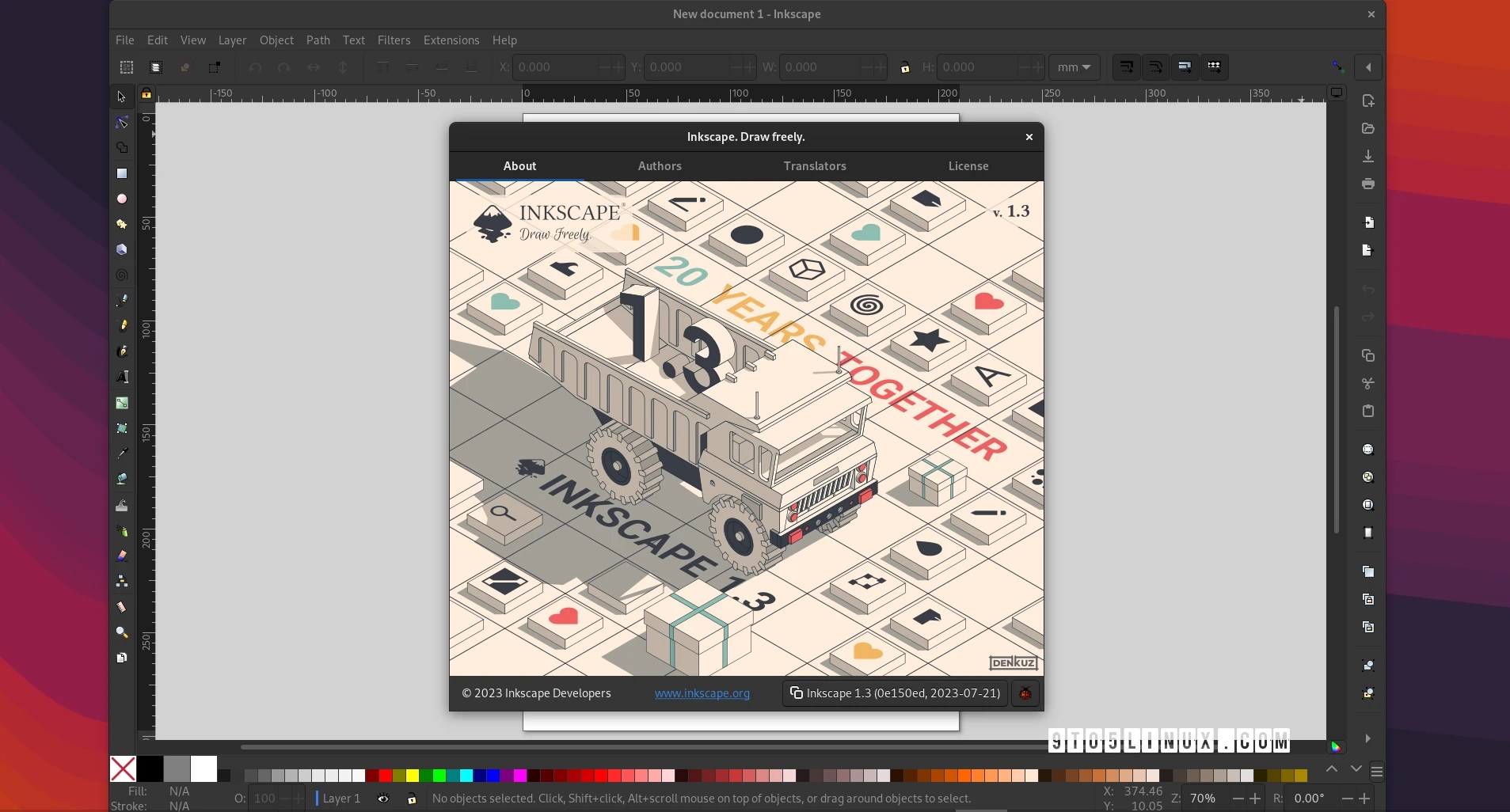Open the measurement units dropdown

pos(1074,67)
